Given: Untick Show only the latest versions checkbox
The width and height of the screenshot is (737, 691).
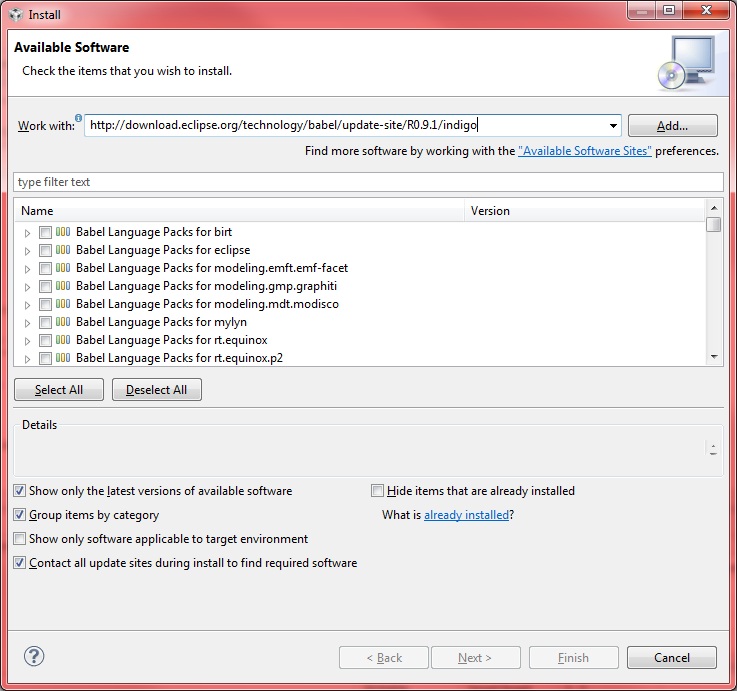Looking at the screenshot, I should point(19,491).
